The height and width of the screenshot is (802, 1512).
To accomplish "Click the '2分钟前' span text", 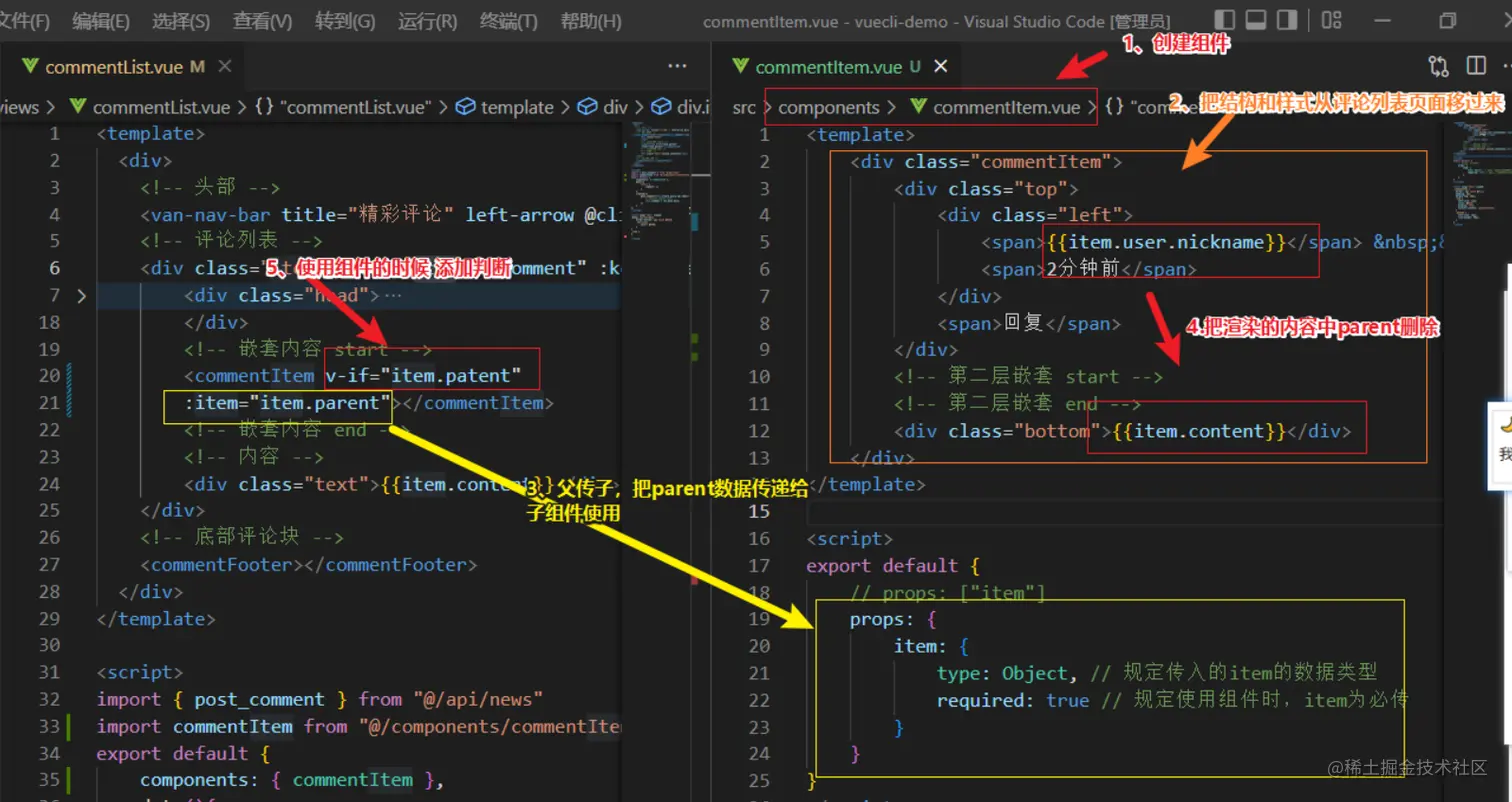I will point(1082,269).
